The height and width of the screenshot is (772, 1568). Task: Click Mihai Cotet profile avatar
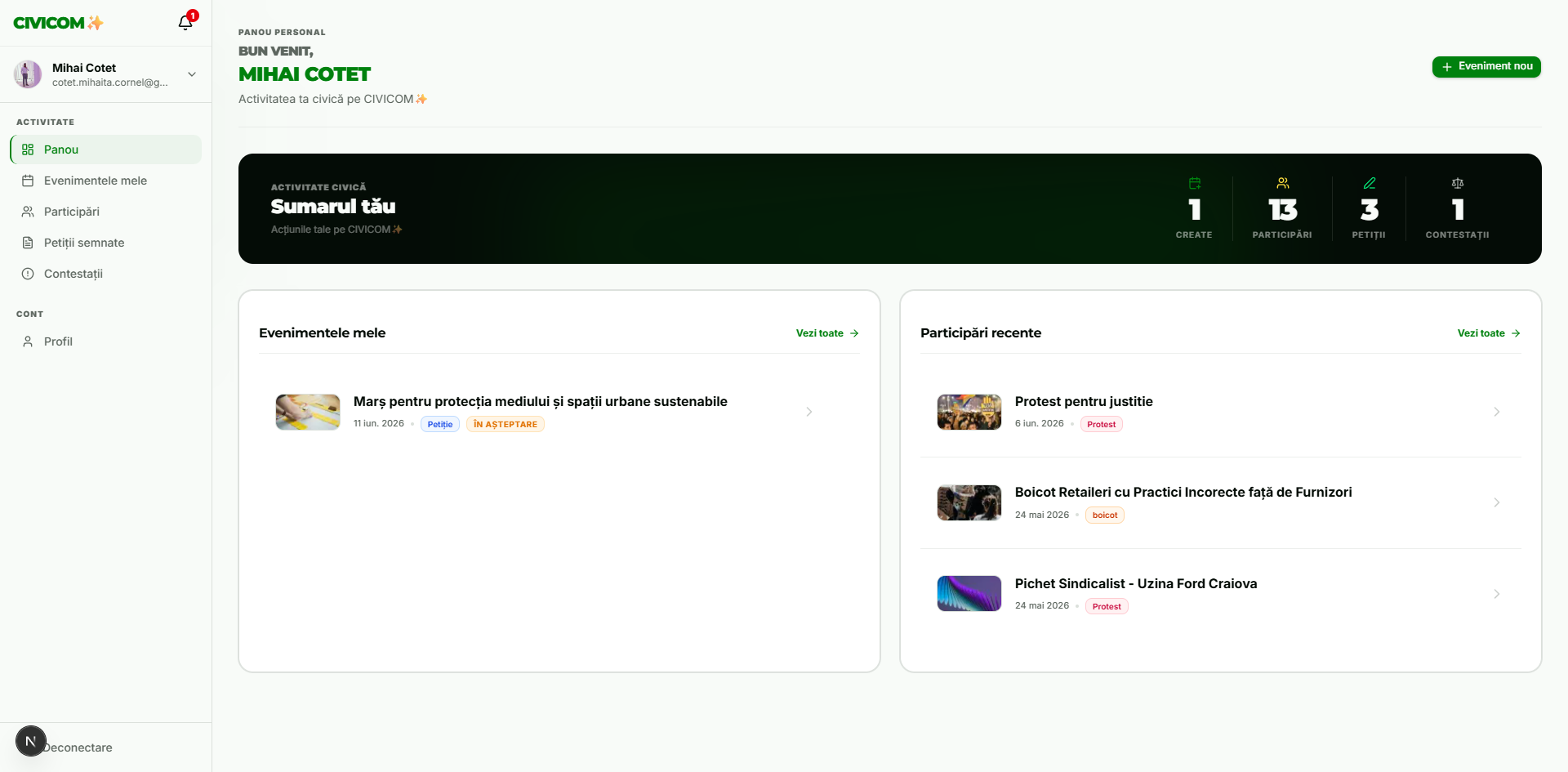tap(28, 74)
